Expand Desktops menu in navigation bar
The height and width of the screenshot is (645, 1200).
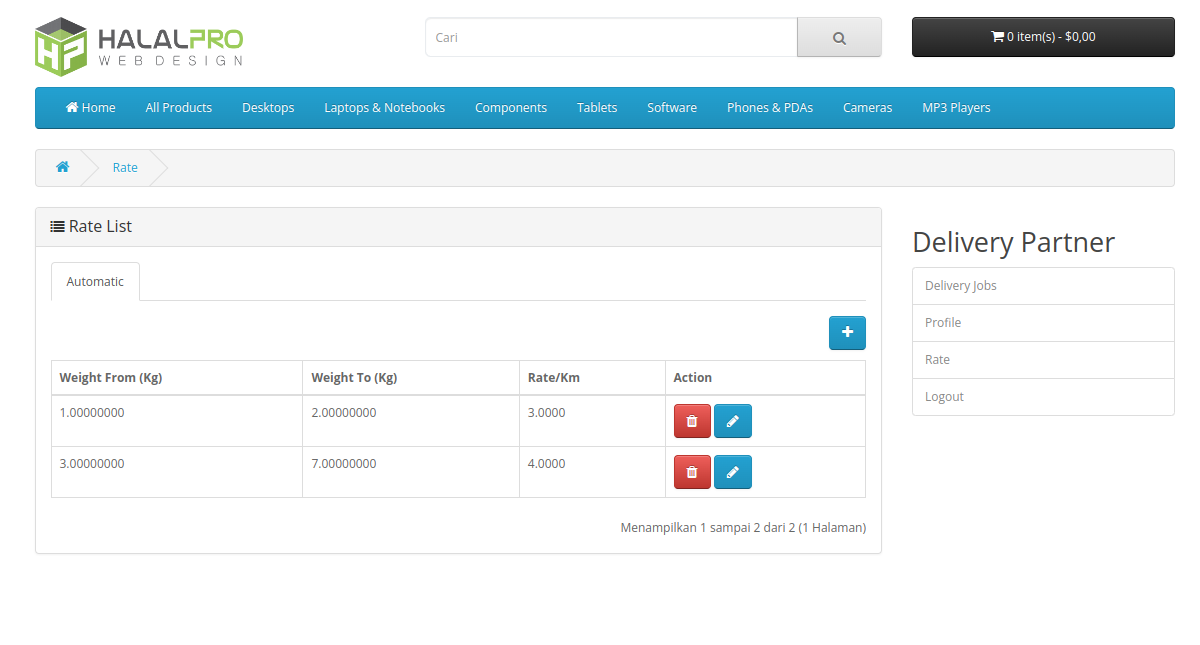pos(268,108)
